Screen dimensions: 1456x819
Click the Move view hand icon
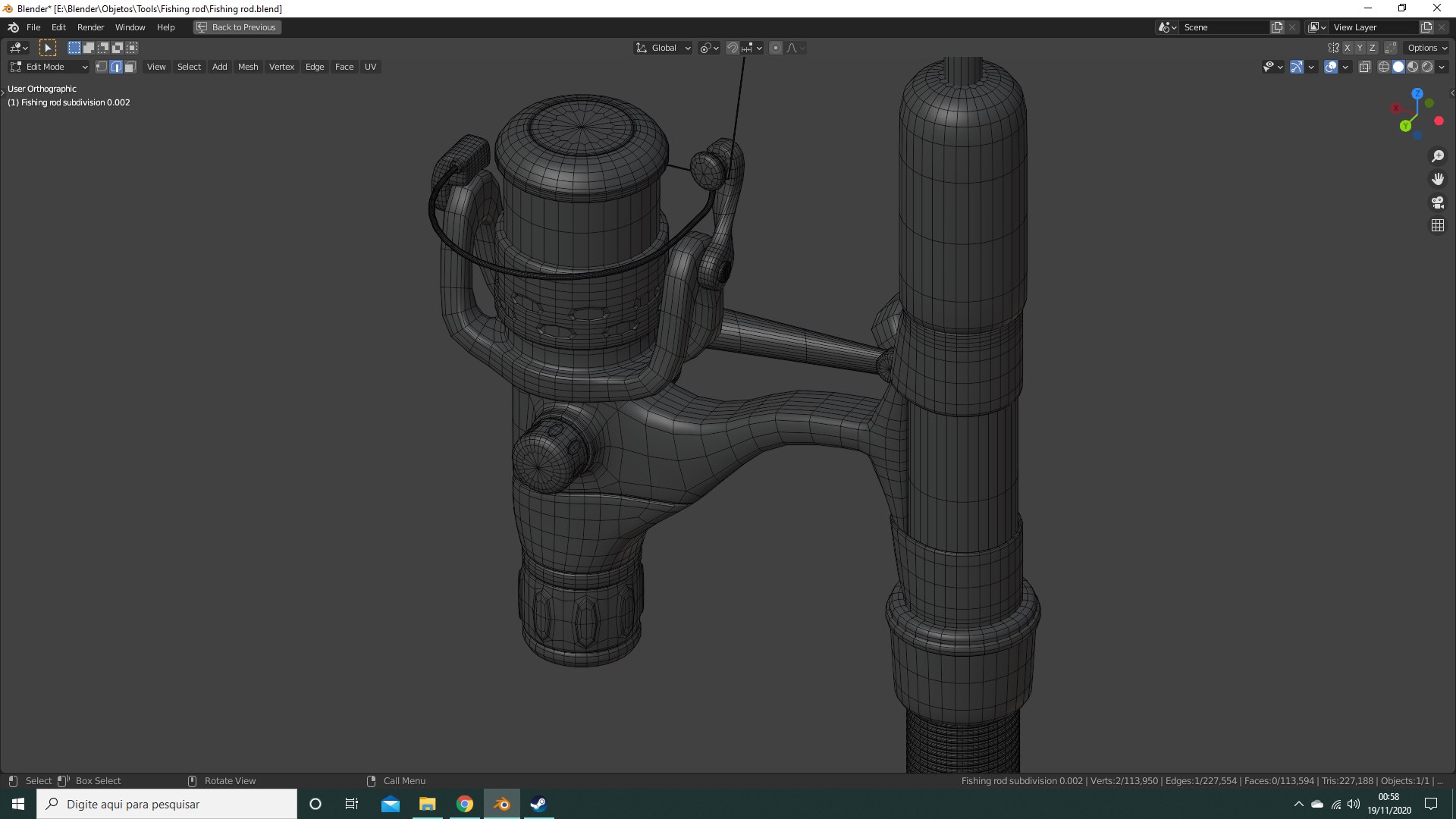pyautogui.click(x=1438, y=179)
